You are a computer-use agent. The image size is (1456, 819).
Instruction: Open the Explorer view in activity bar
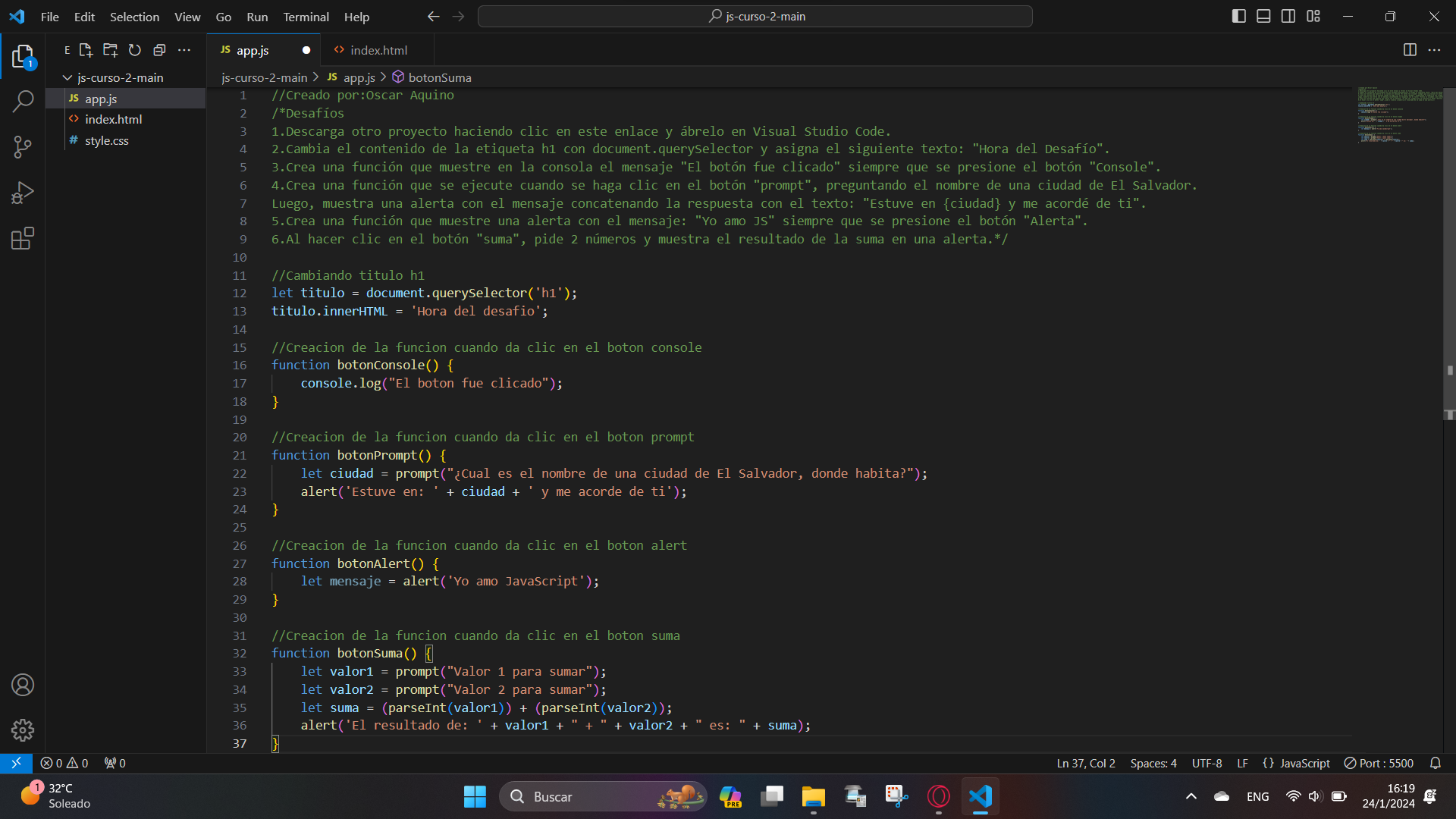pyautogui.click(x=23, y=57)
